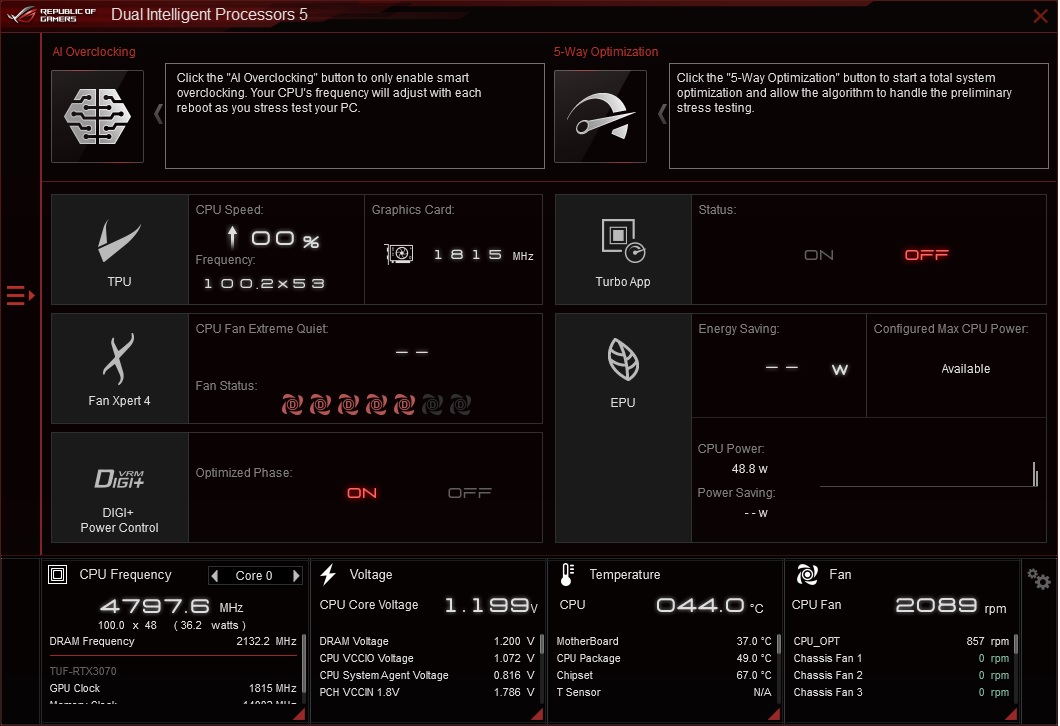
Task: Set Optimized Phase to OFF
Action: coord(470,493)
